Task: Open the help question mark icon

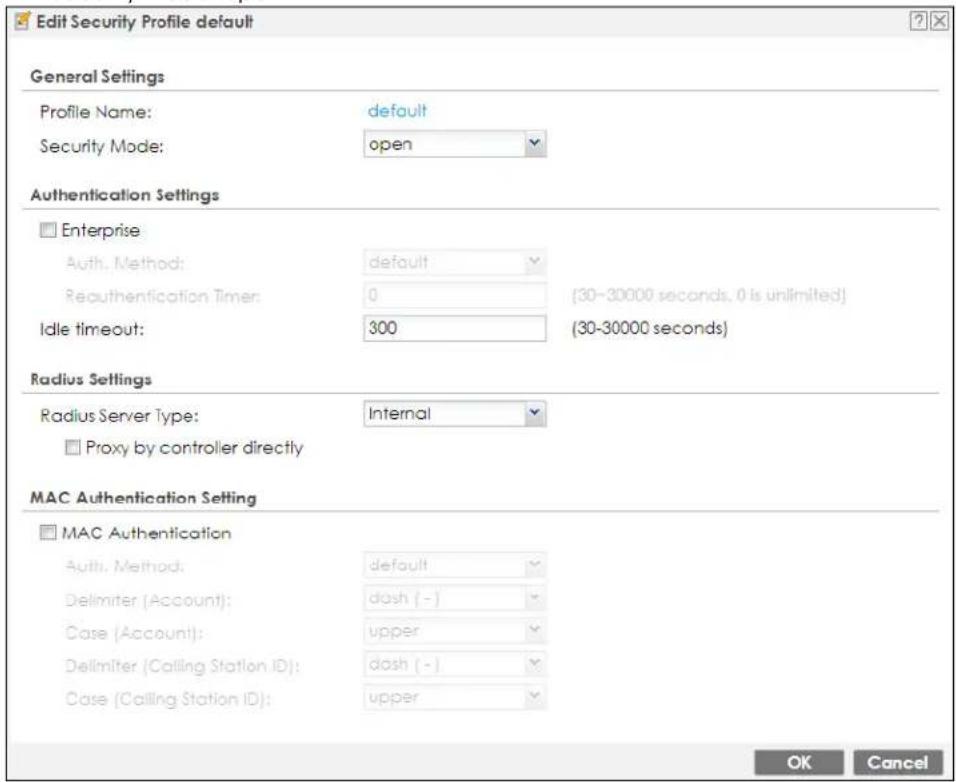Action: coord(917,22)
